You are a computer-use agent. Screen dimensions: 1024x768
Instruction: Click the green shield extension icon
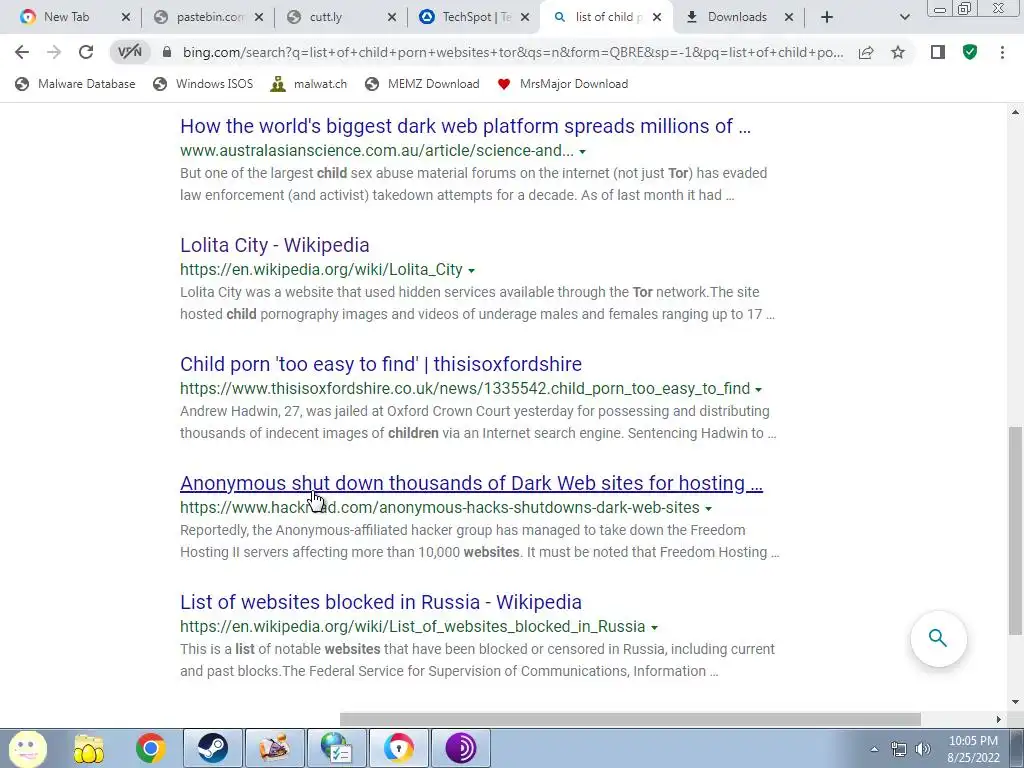click(970, 52)
